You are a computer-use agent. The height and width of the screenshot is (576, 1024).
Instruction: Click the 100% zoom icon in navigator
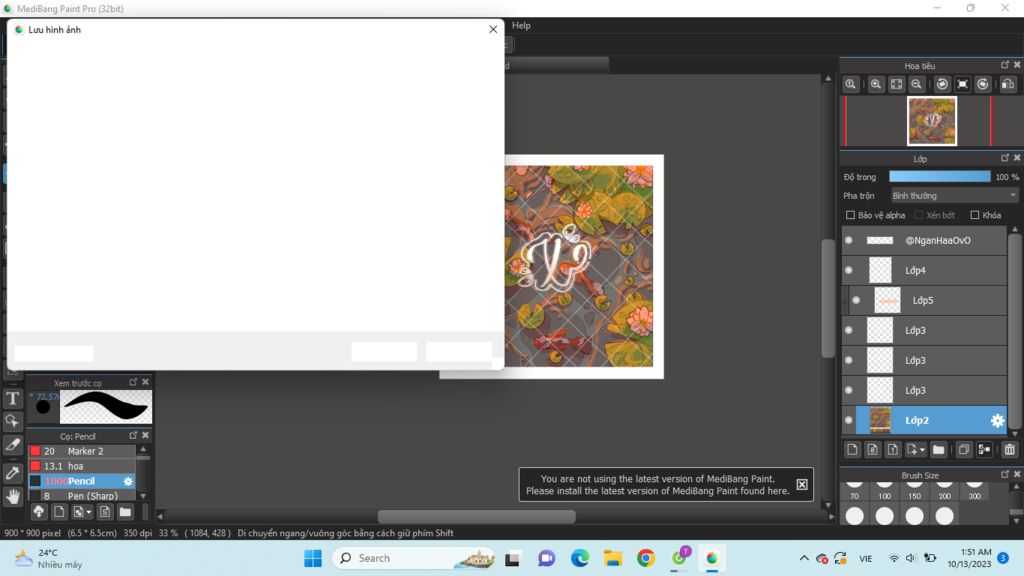point(850,84)
